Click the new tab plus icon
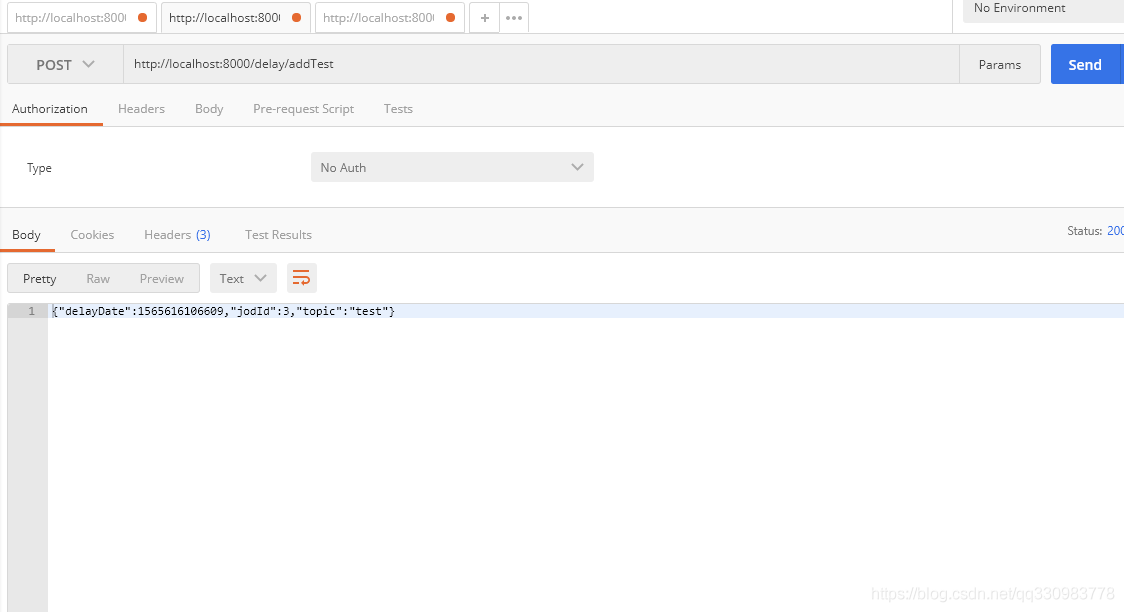The height and width of the screenshot is (612, 1124). pyautogui.click(x=485, y=18)
